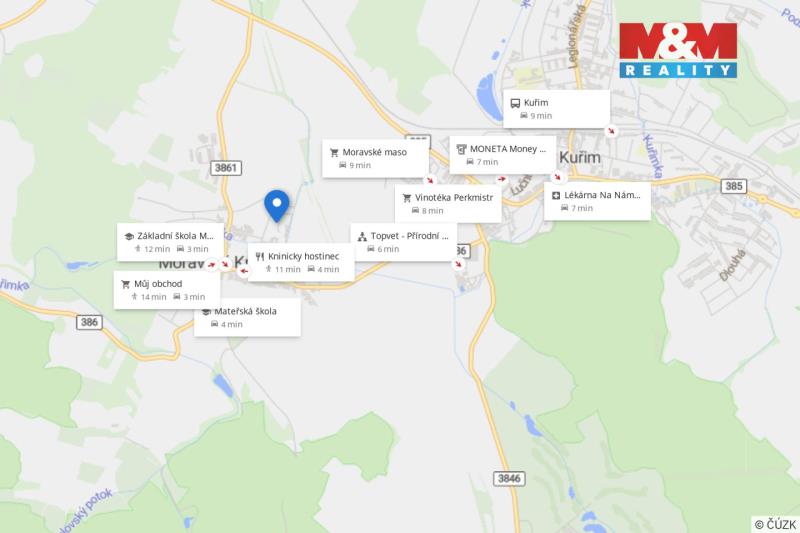Select the Kuřim bus stop icon

click(x=515, y=103)
